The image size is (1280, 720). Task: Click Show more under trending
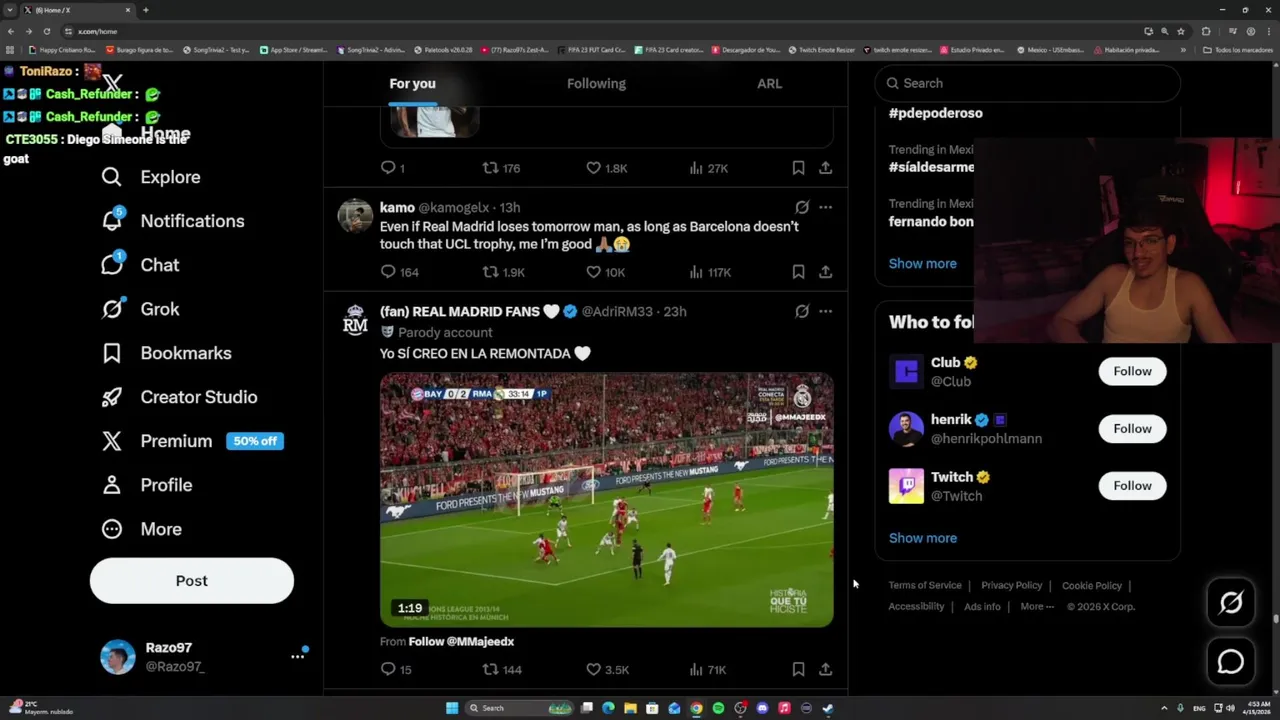point(922,264)
